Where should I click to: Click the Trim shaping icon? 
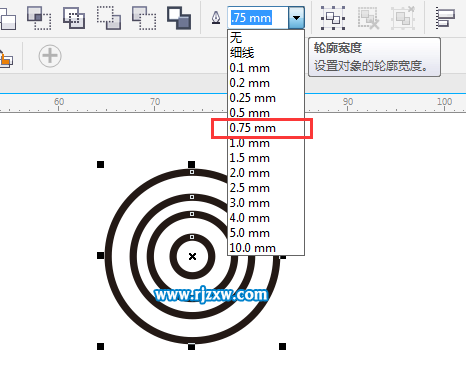point(39,18)
